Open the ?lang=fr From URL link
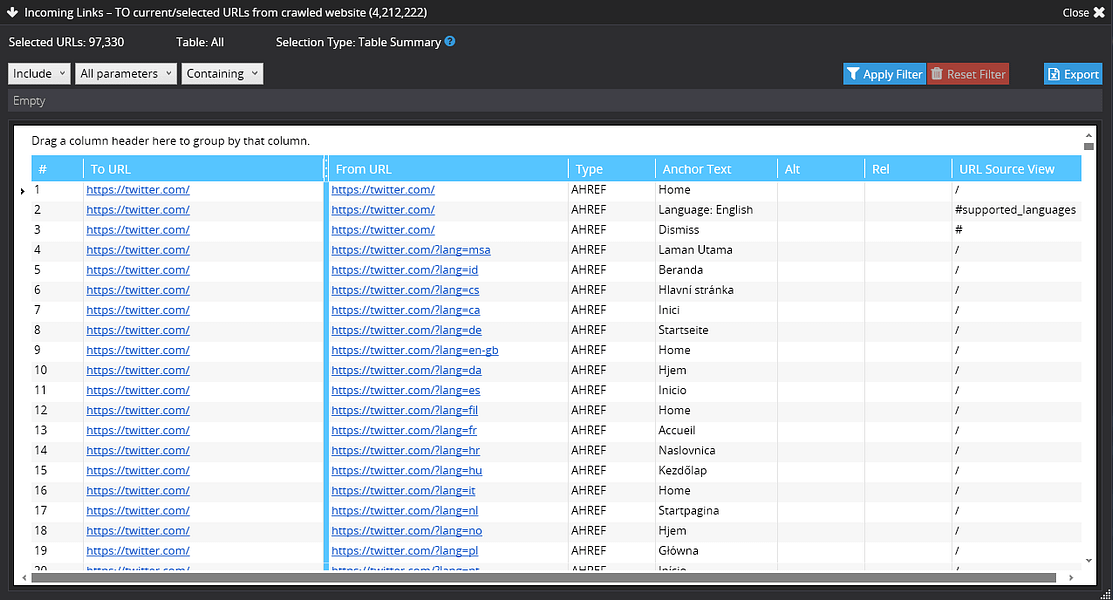 click(x=404, y=430)
